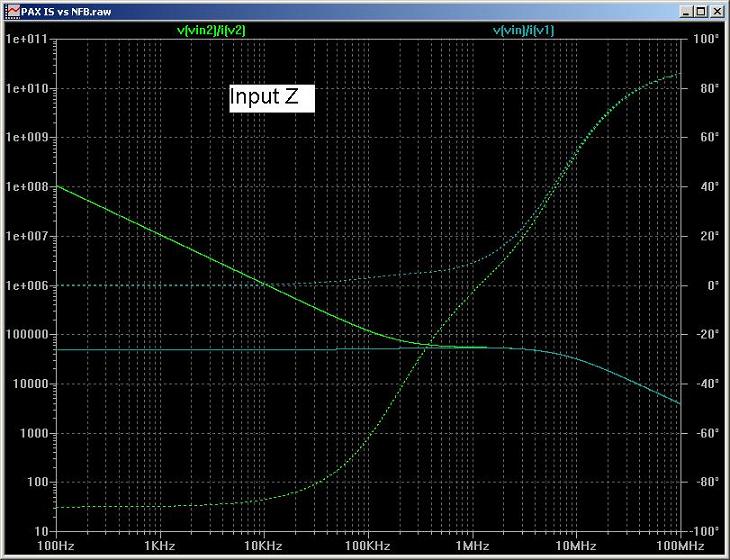Click the 1e+007 left axis label

coord(27,236)
